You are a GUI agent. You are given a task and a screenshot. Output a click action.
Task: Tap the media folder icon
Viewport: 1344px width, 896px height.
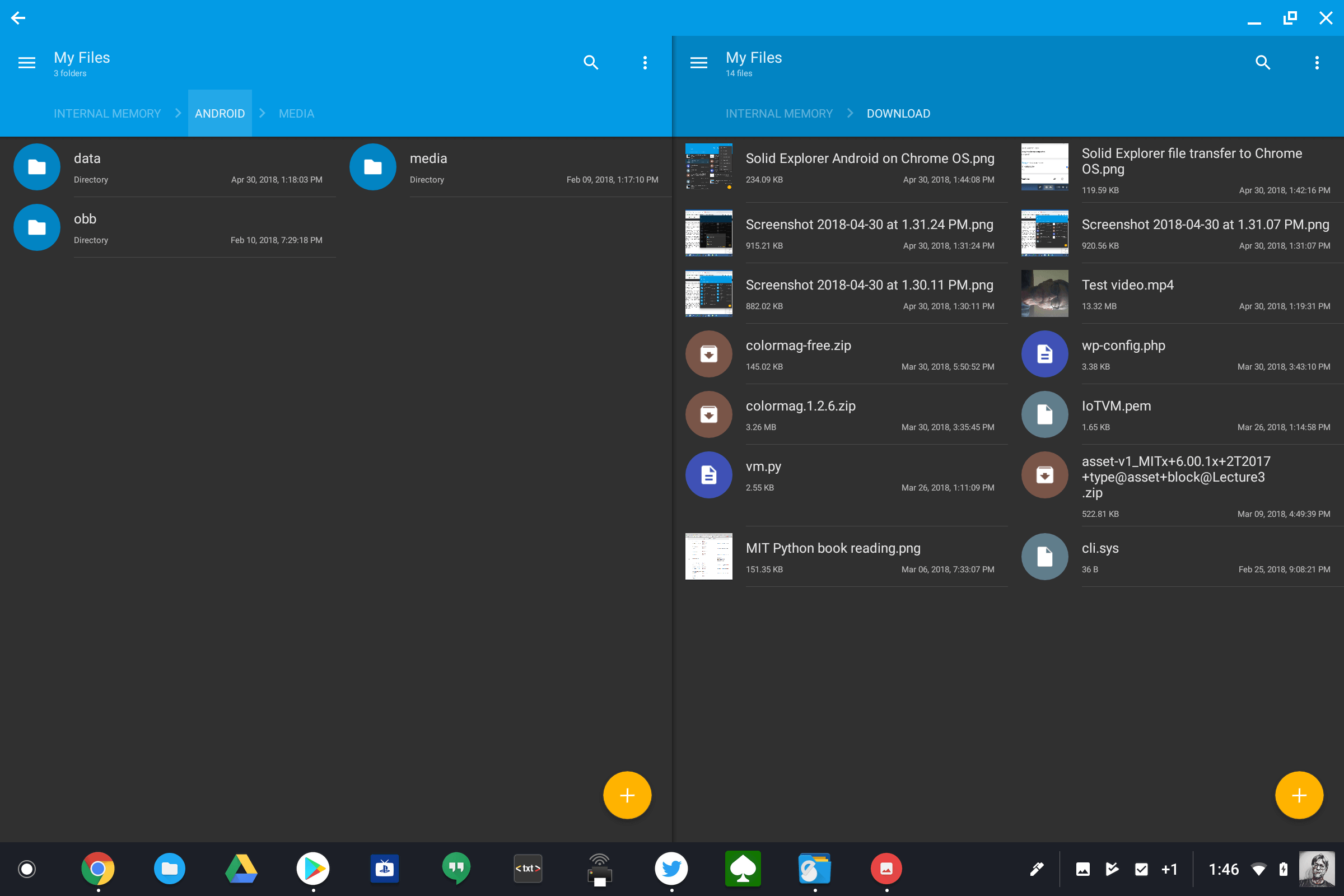(x=373, y=167)
